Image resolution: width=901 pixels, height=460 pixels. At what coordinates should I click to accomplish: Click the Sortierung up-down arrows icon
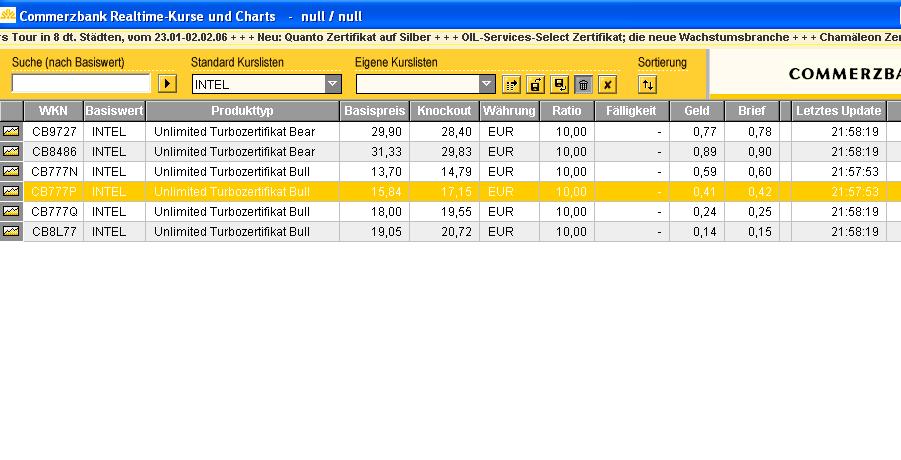click(x=648, y=85)
